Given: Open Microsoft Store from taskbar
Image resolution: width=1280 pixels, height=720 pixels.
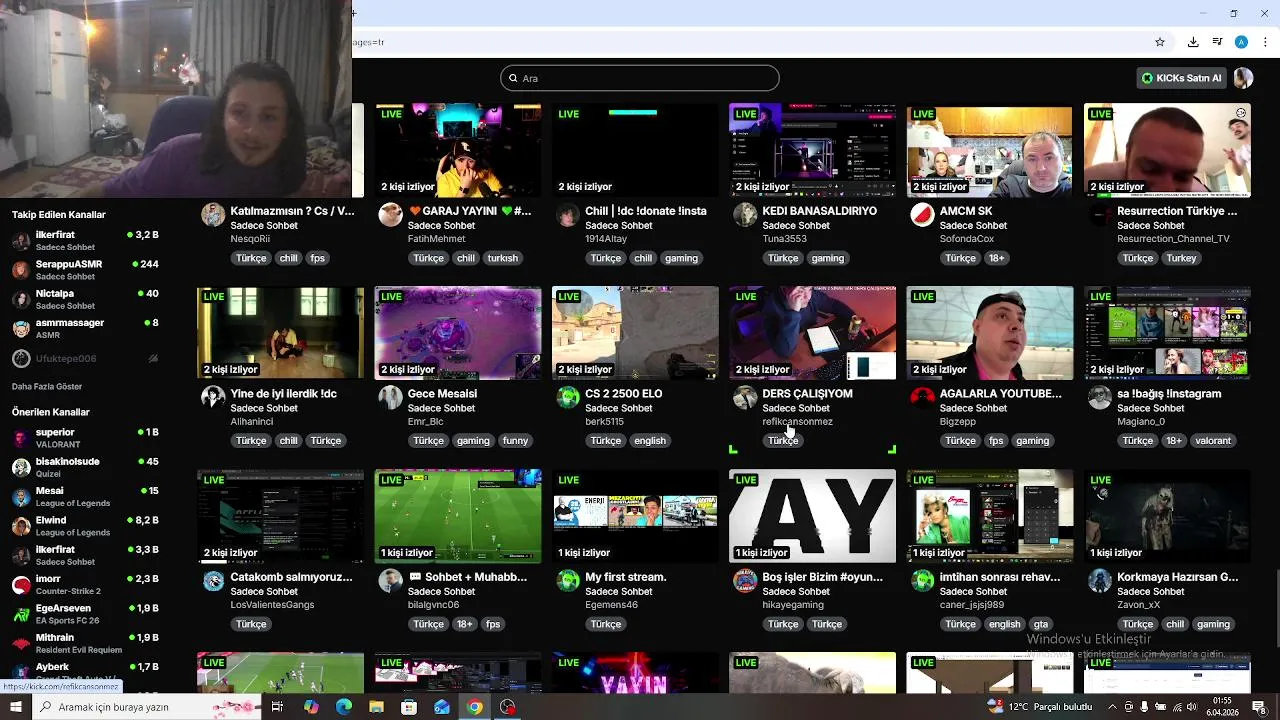Looking at the screenshot, I should (x=409, y=707).
